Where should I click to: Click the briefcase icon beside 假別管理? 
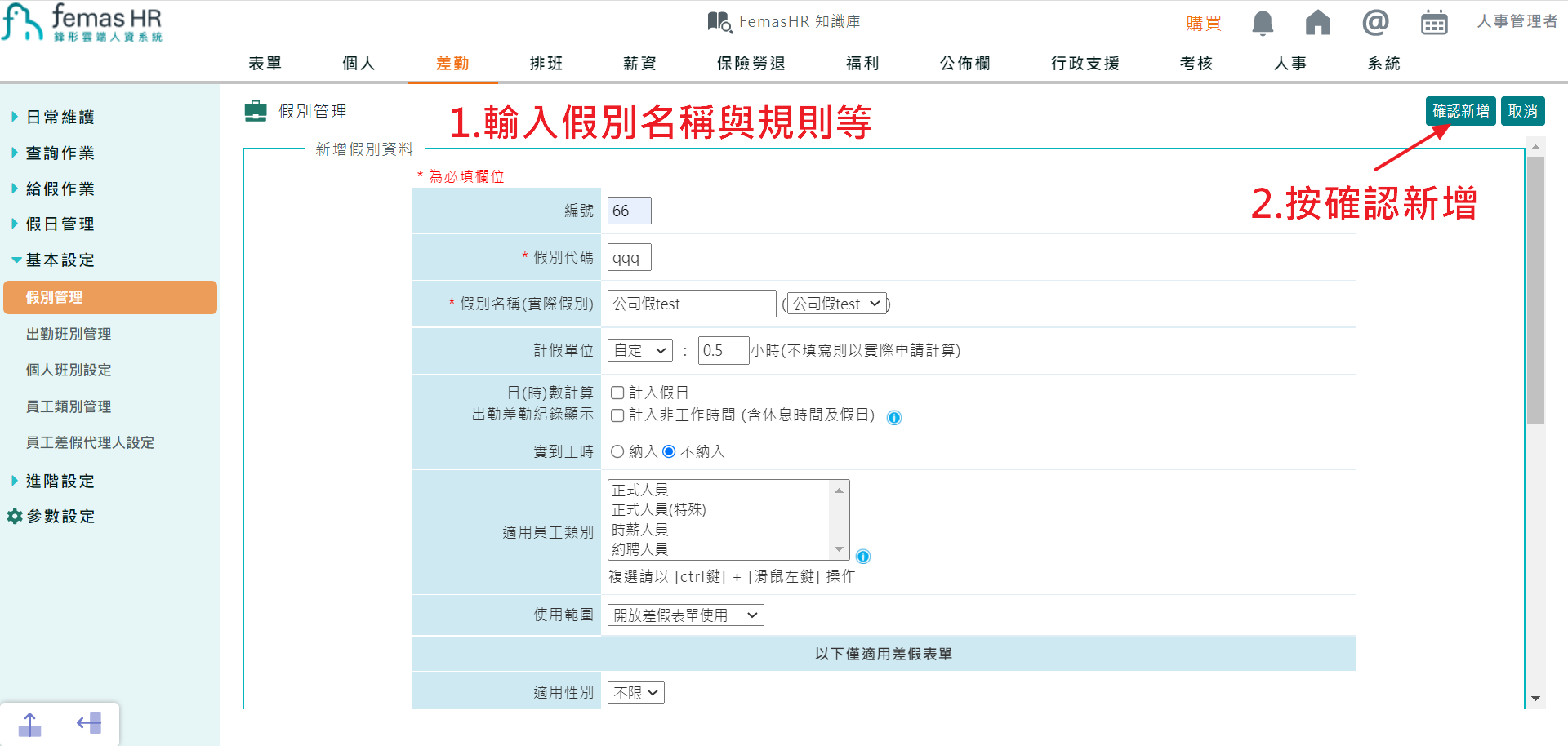(254, 111)
